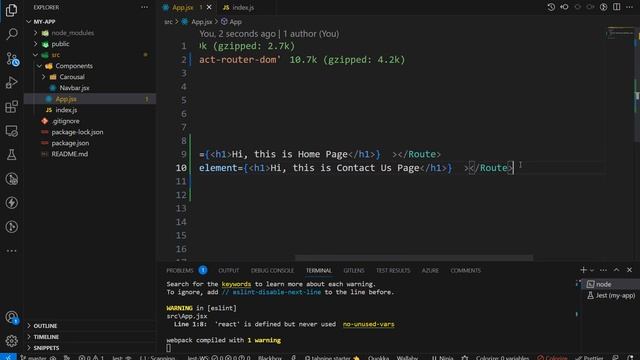Toggle file blame annotations icon
This screenshot has height=360, width=640.
point(603,7)
